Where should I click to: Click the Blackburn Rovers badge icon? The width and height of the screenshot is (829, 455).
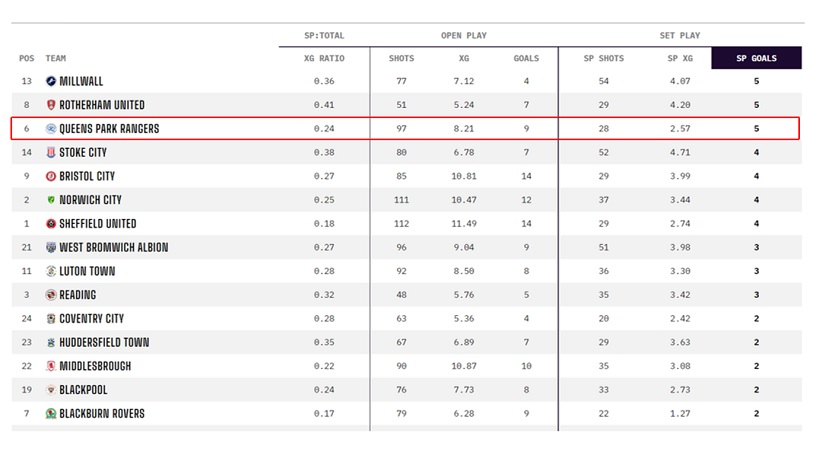pyautogui.click(x=51, y=414)
